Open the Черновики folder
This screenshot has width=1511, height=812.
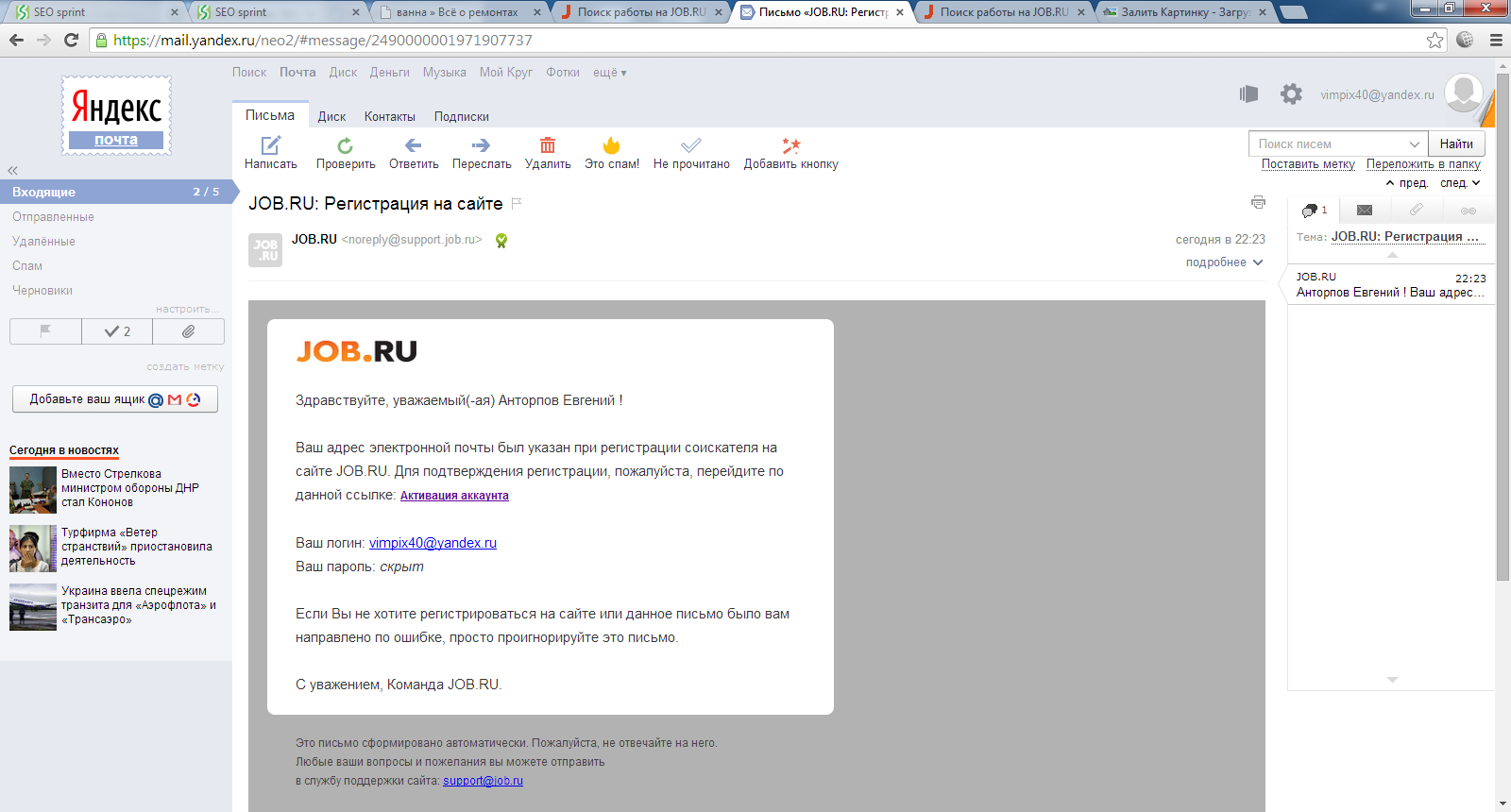[42, 291]
